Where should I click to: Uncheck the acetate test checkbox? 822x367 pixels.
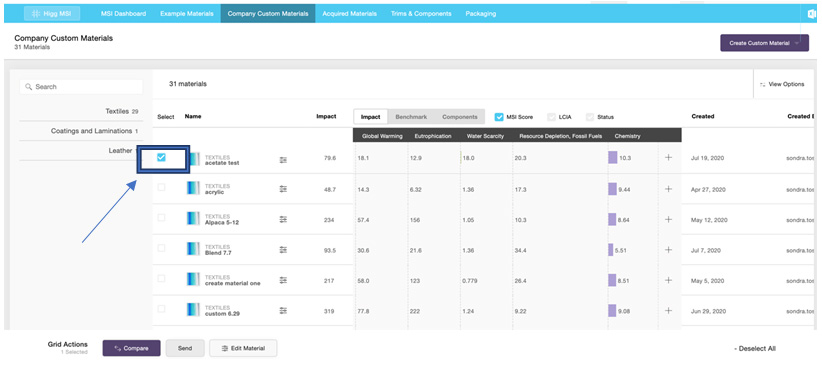(161, 157)
